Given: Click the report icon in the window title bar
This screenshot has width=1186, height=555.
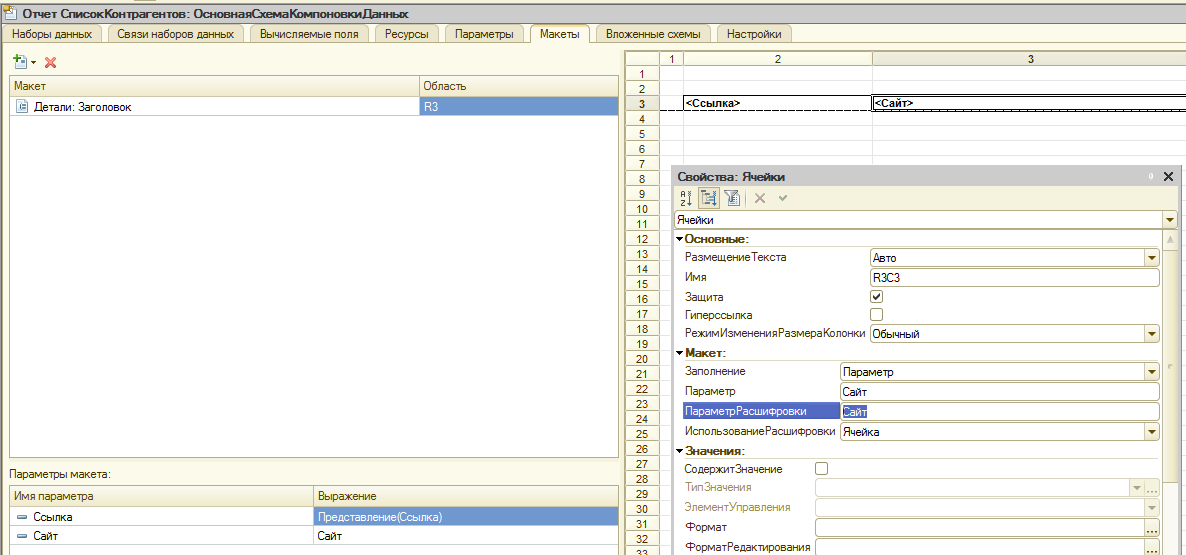Looking at the screenshot, I should pyautogui.click(x=8, y=14).
